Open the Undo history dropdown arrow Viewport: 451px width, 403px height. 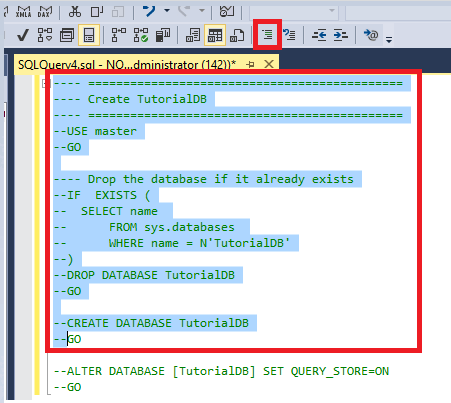(167, 11)
